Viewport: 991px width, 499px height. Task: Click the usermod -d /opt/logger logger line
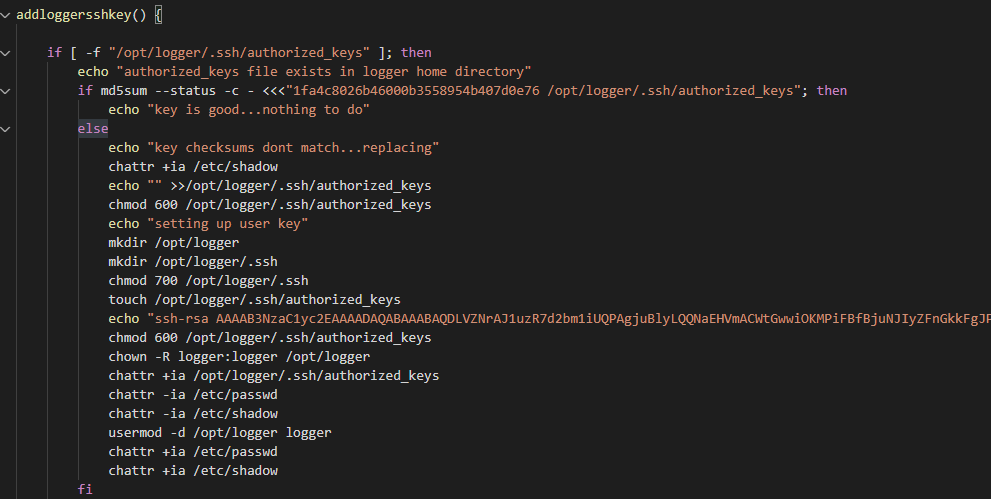[220, 433]
